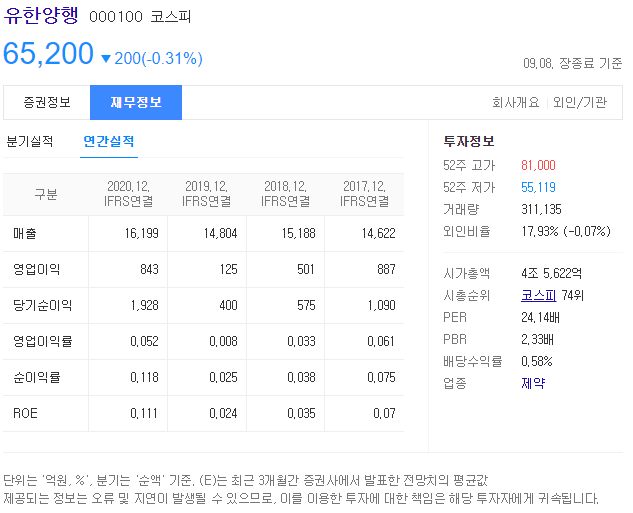Viewport: 633px width, 513px height.
Task: Click the current price 65,200
Action: [x=48, y=53]
